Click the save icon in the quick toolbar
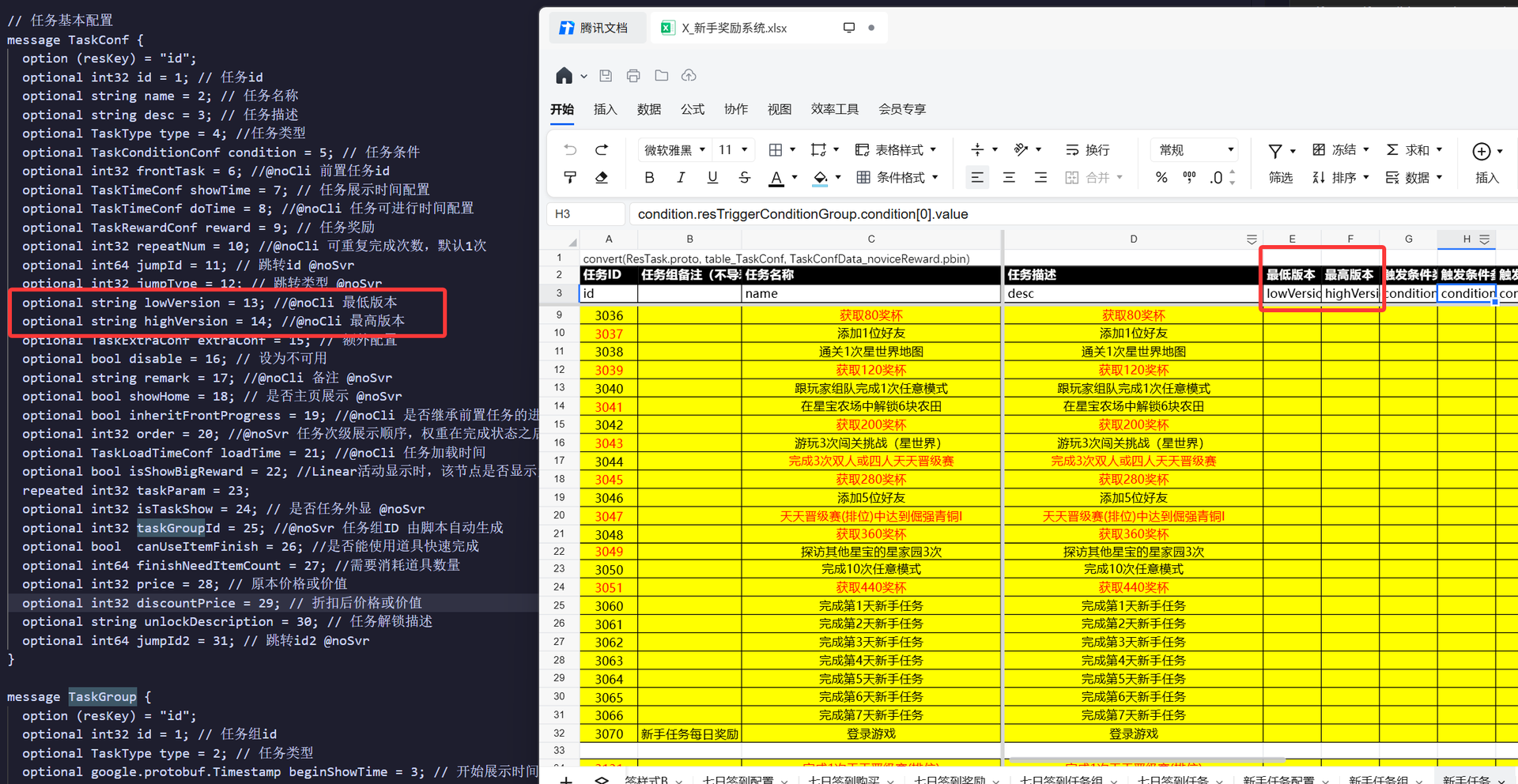 pyautogui.click(x=606, y=76)
